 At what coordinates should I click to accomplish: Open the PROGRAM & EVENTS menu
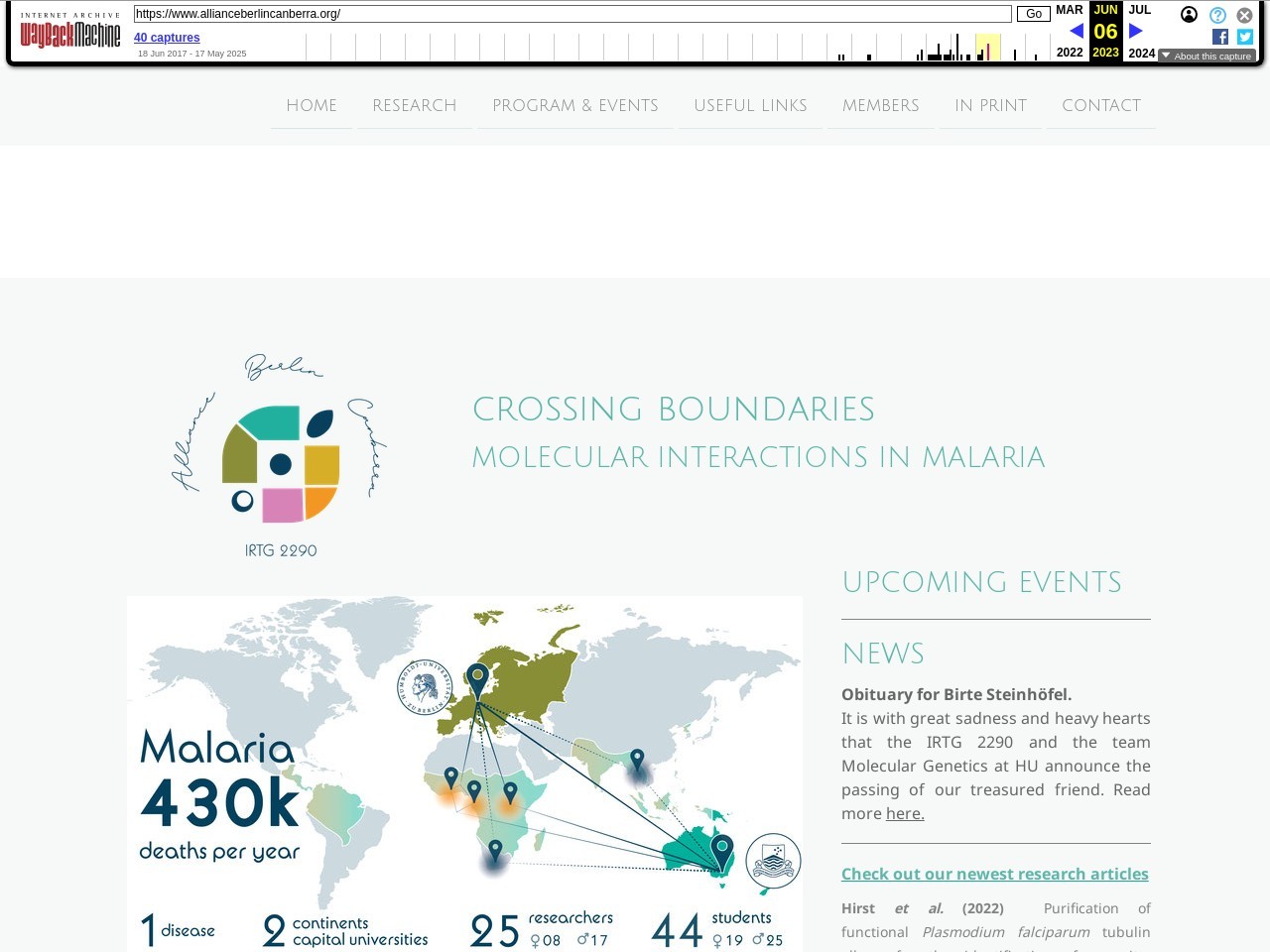coord(575,105)
